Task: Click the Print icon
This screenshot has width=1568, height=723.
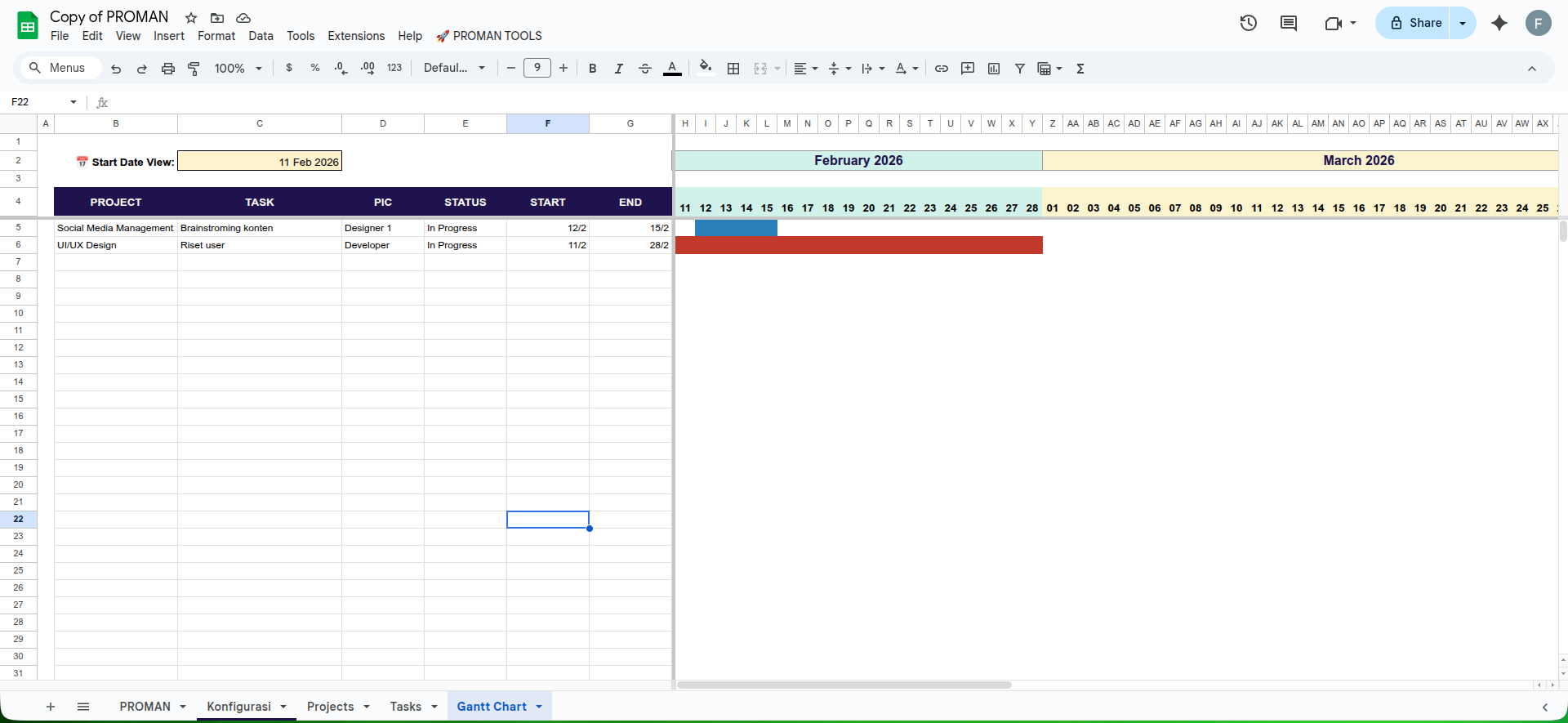Action: coord(168,69)
